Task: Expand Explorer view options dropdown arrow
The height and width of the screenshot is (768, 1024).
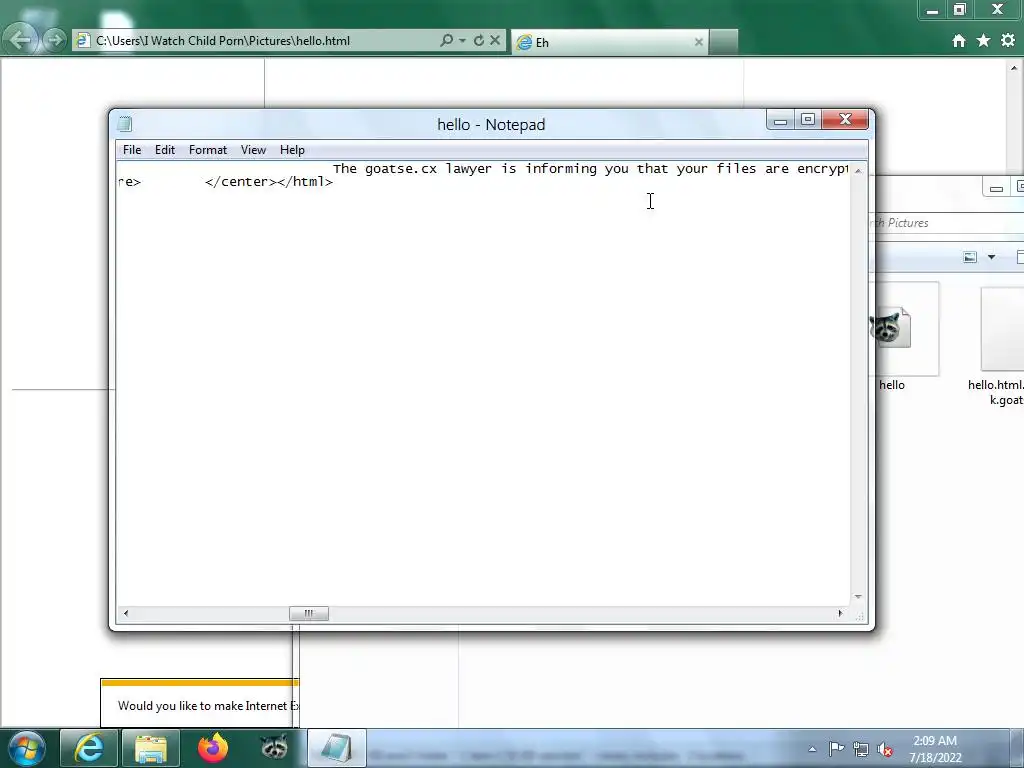Action: coord(991,257)
